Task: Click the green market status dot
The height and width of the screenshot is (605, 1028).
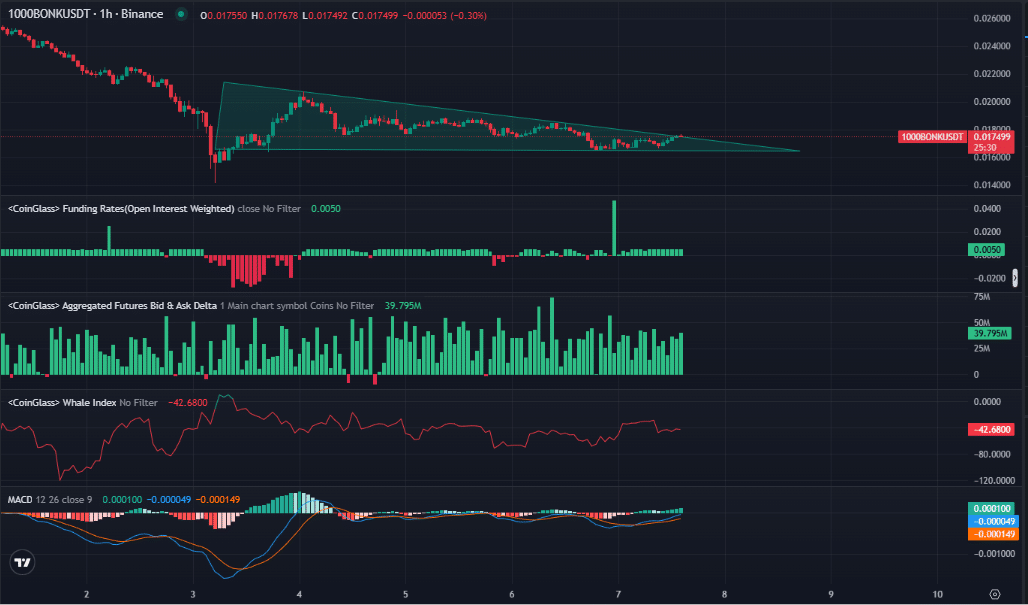Action: pyautogui.click(x=180, y=16)
